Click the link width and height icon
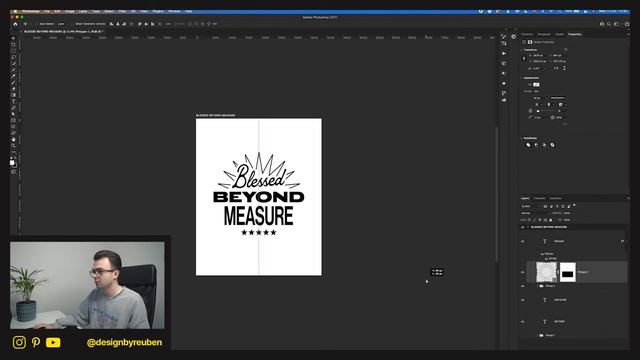The image size is (640, 360). 524,58
